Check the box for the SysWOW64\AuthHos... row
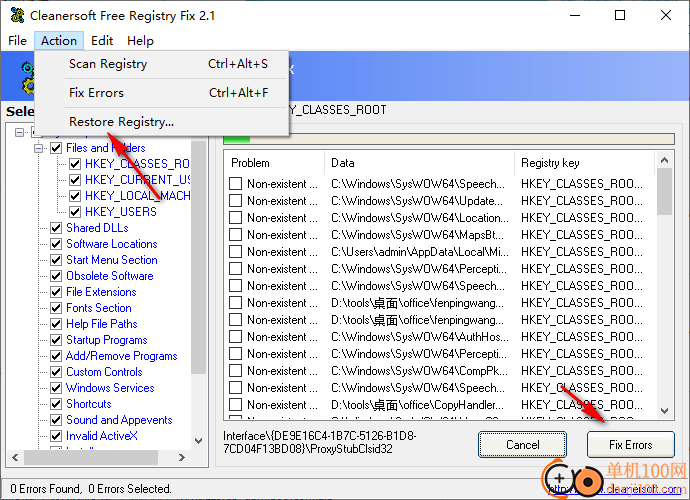690x500 pixels. (x=235, y=337)
